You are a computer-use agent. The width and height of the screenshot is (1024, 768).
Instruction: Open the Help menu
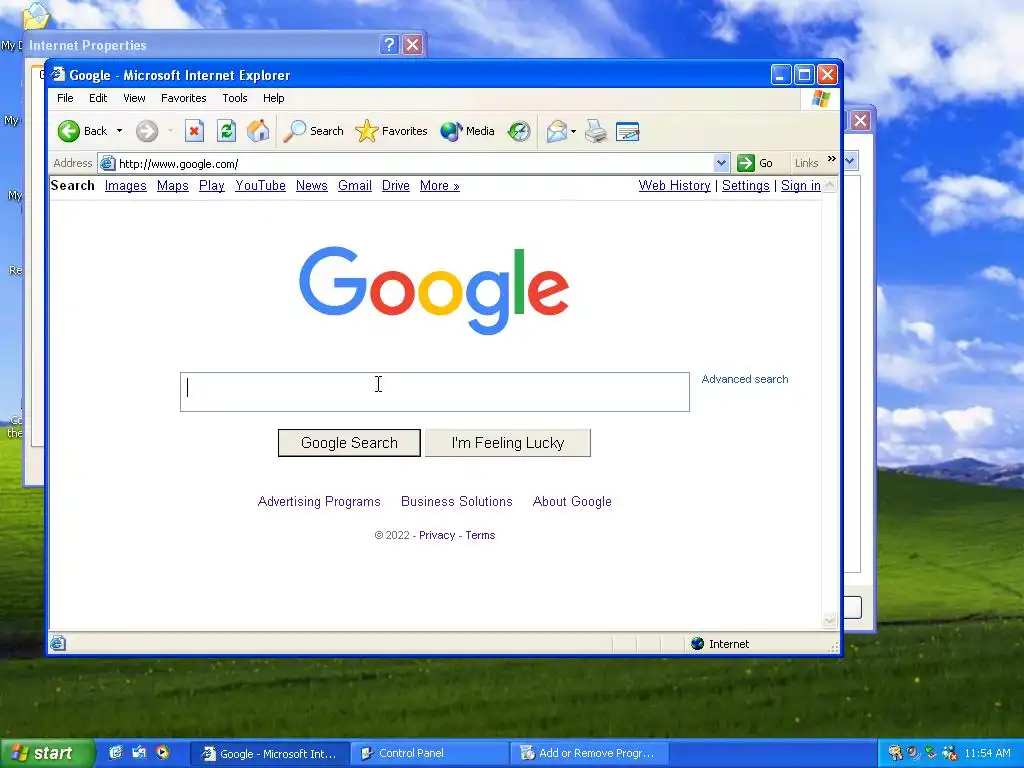pyautogui.click(x=274, y=98)
